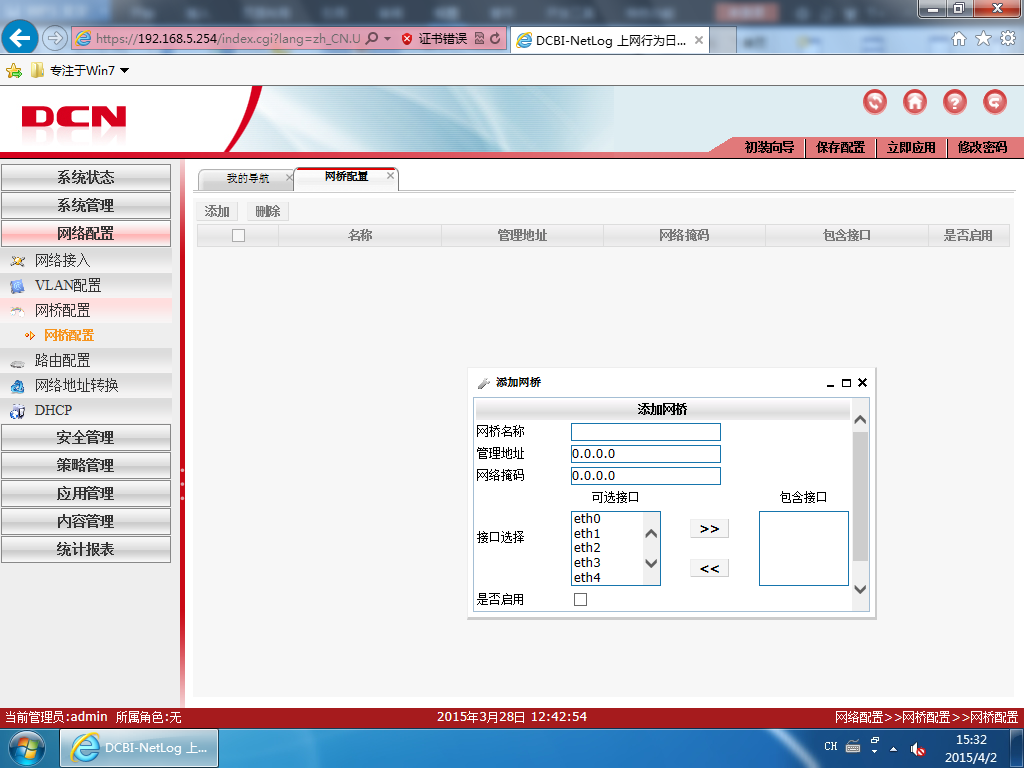Click the 立即应用 header button

[x=911, y=147]
